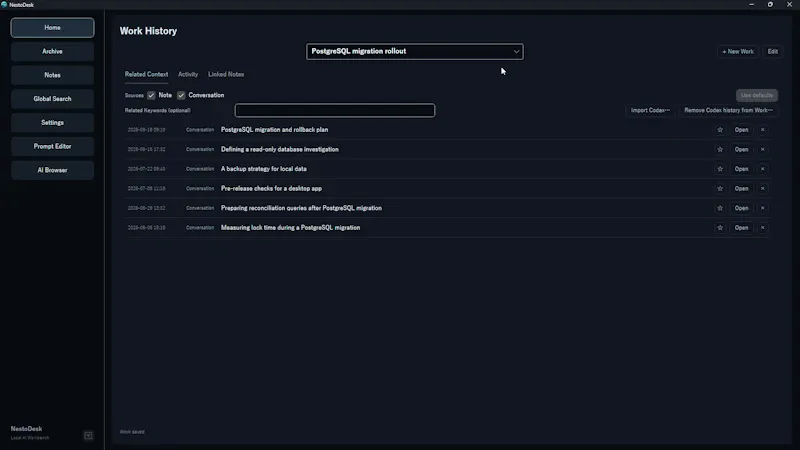
Task: Star the Measuring lock time row
Action: [720, 228]
